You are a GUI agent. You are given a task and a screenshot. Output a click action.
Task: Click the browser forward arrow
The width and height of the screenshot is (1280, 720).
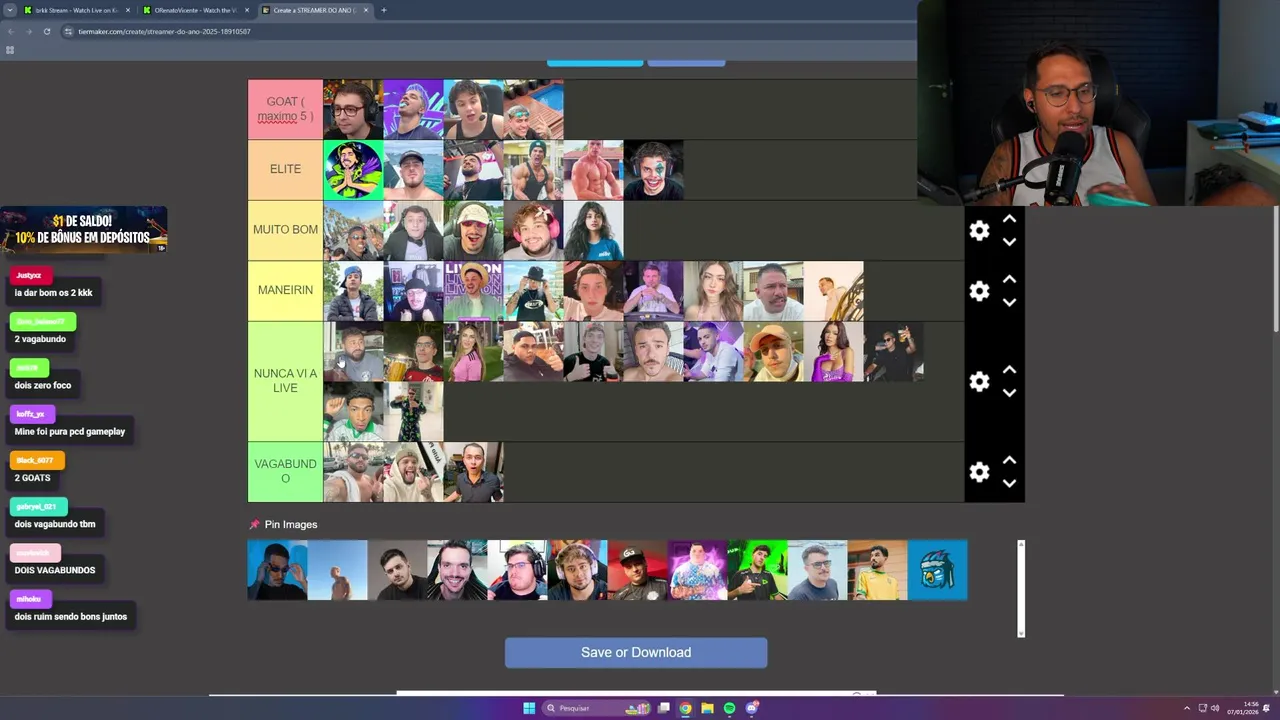tap(28, 31)
